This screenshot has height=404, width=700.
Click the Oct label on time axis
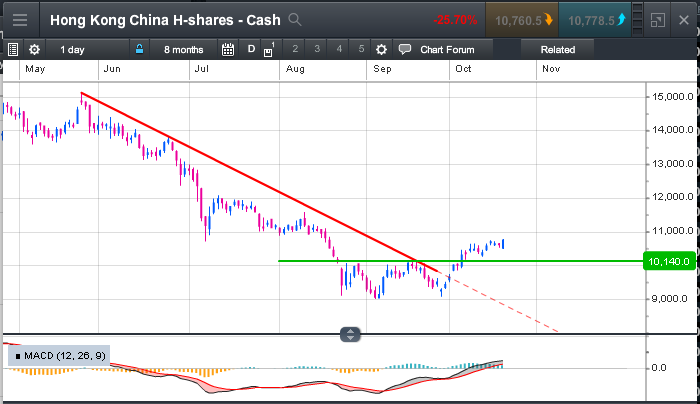click(463, 69)
